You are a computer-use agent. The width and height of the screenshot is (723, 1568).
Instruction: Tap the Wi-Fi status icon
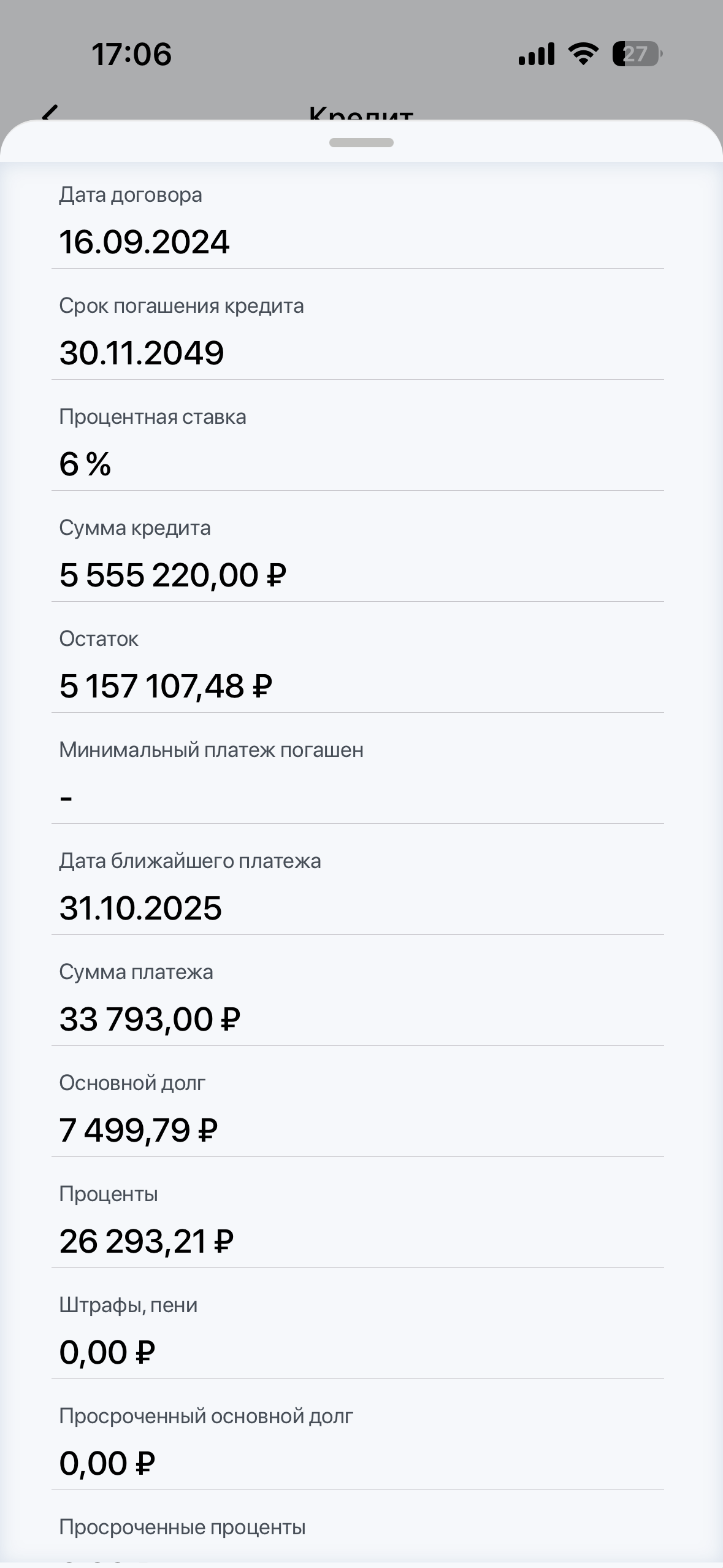pyautogui.click(x=583, y=54)
